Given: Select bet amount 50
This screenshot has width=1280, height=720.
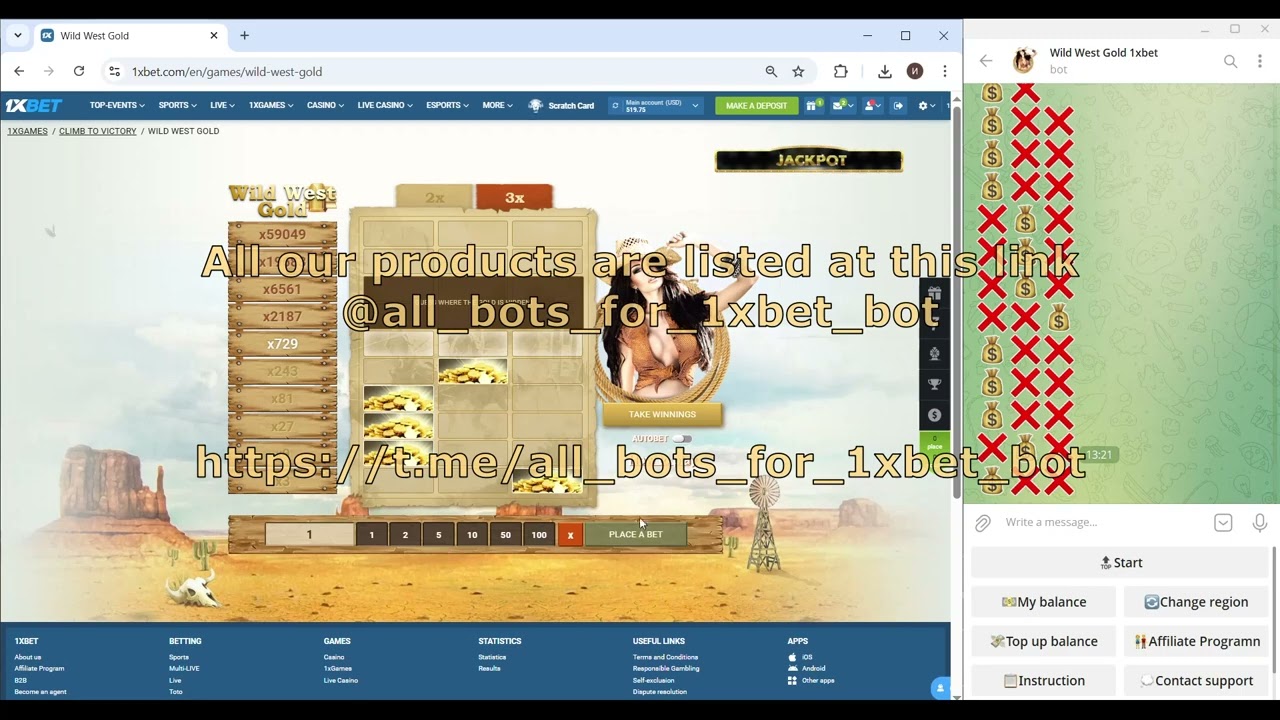Looking at the screenshot, I should click(505, 535).
